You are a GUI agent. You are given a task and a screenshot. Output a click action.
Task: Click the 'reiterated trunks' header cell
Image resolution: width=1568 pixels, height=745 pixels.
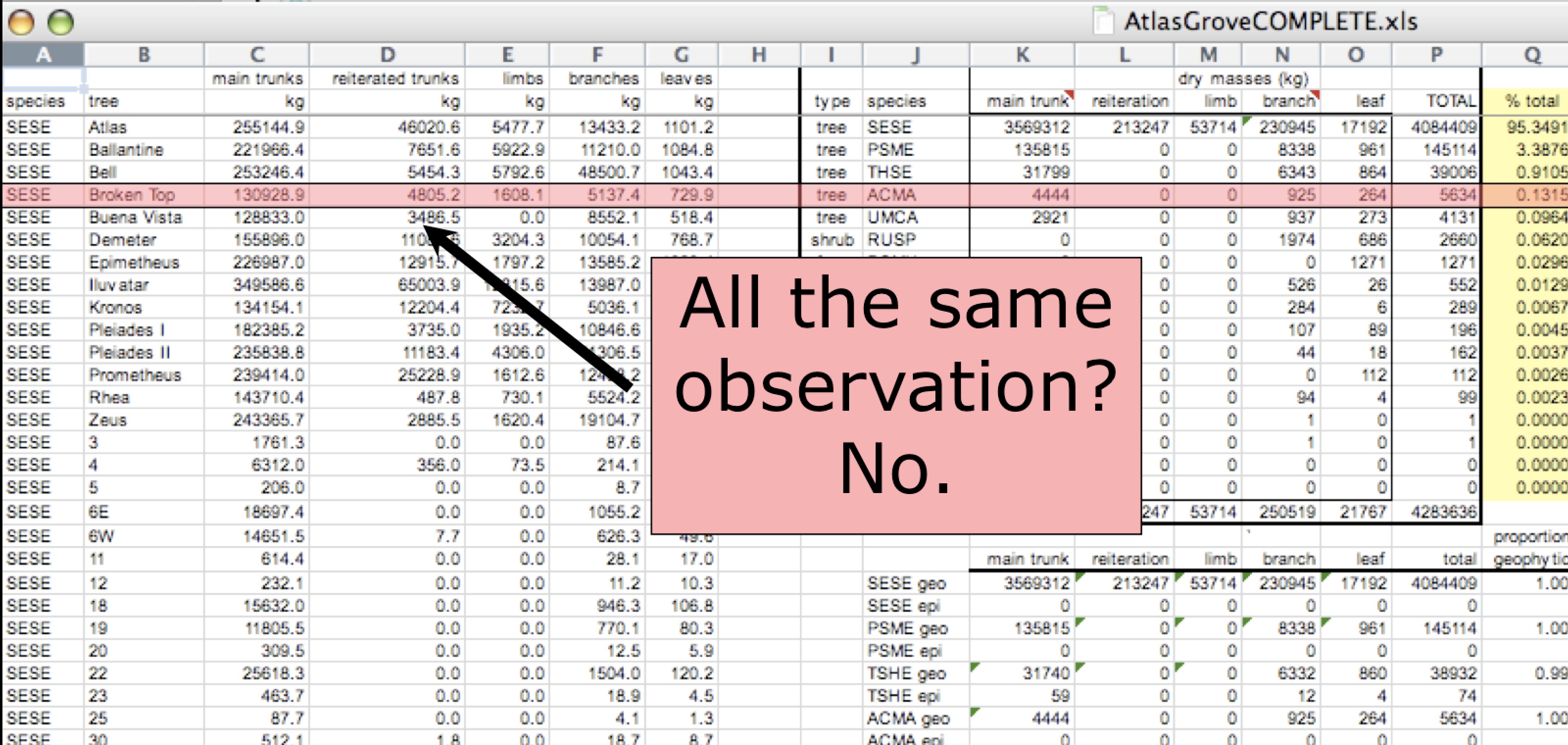(394, 78)
